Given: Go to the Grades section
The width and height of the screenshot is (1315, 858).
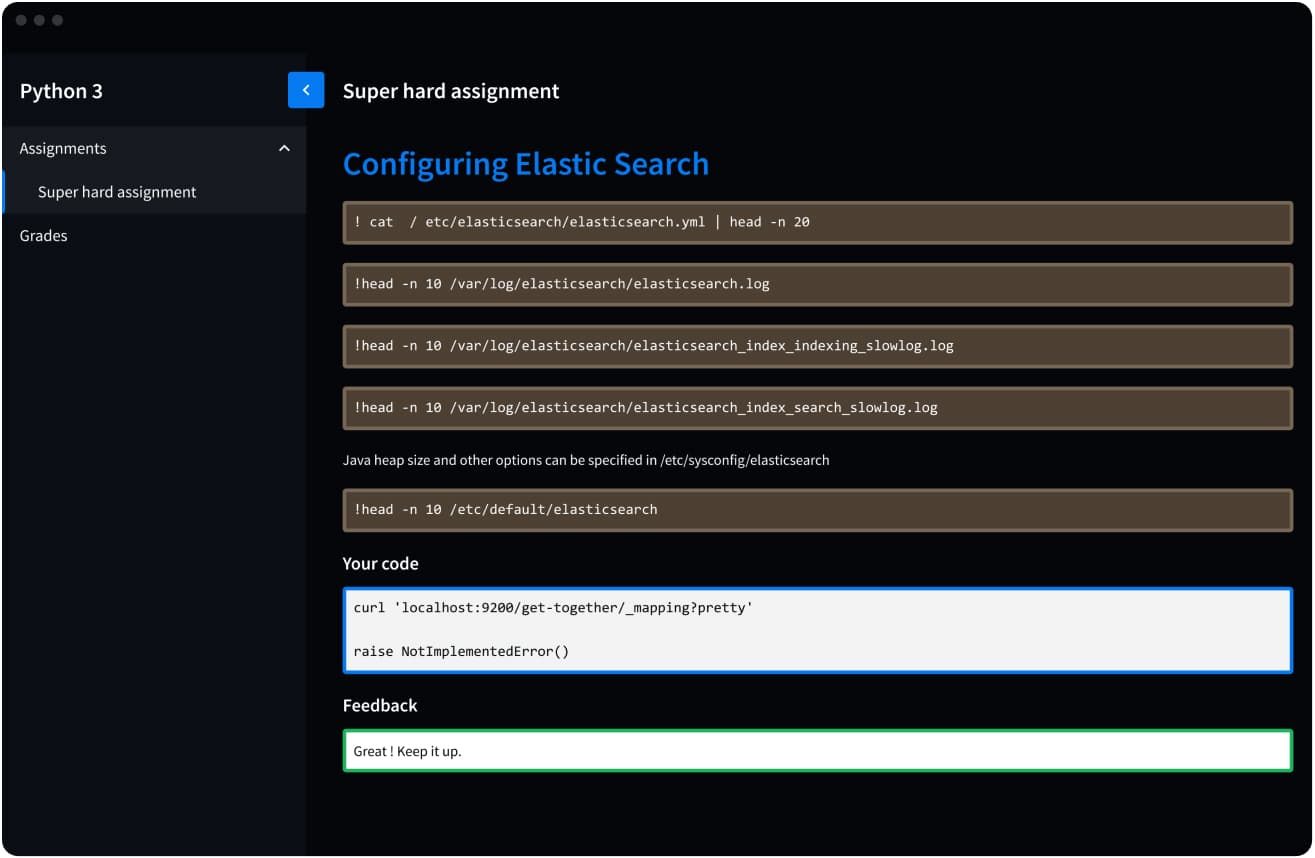Looking at the screenshot, I should (x=44, y=236).
